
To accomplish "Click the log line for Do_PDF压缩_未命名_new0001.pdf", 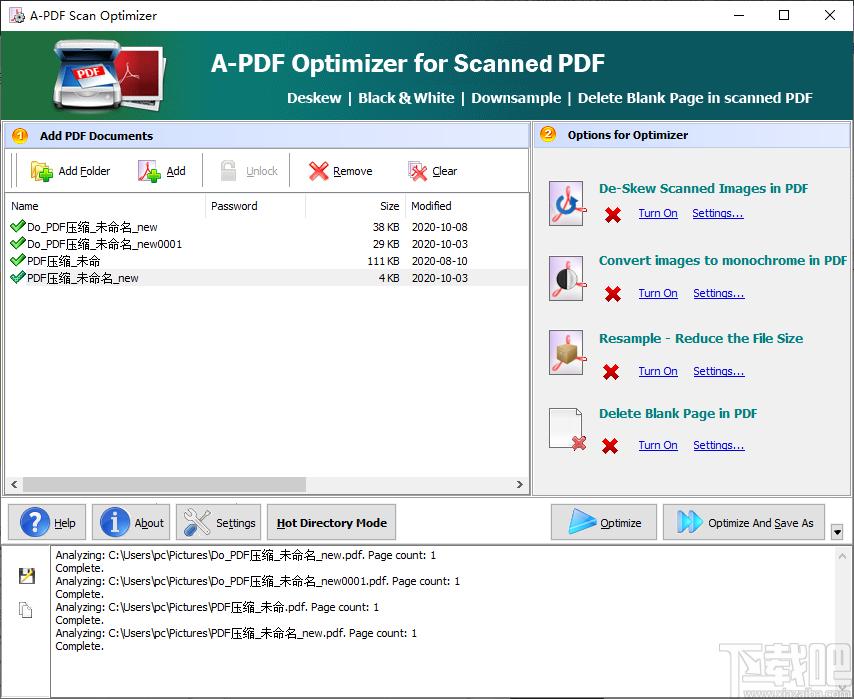I will [258, 581].
